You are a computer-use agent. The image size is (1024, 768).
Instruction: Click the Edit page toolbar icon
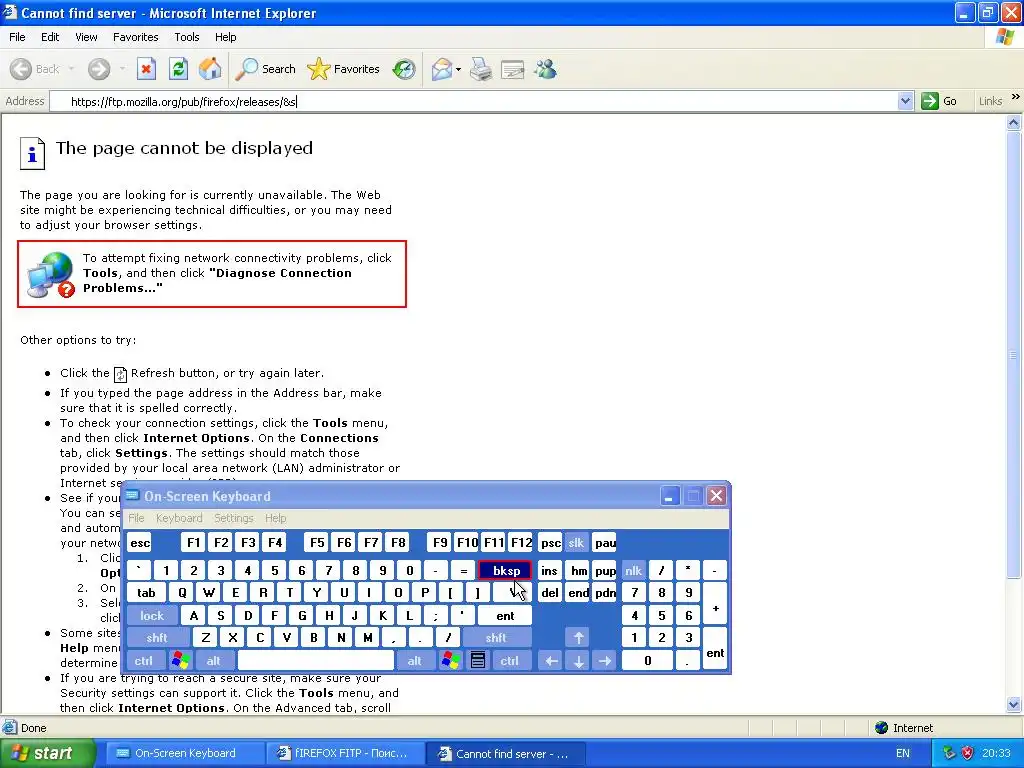click(513, 69)
